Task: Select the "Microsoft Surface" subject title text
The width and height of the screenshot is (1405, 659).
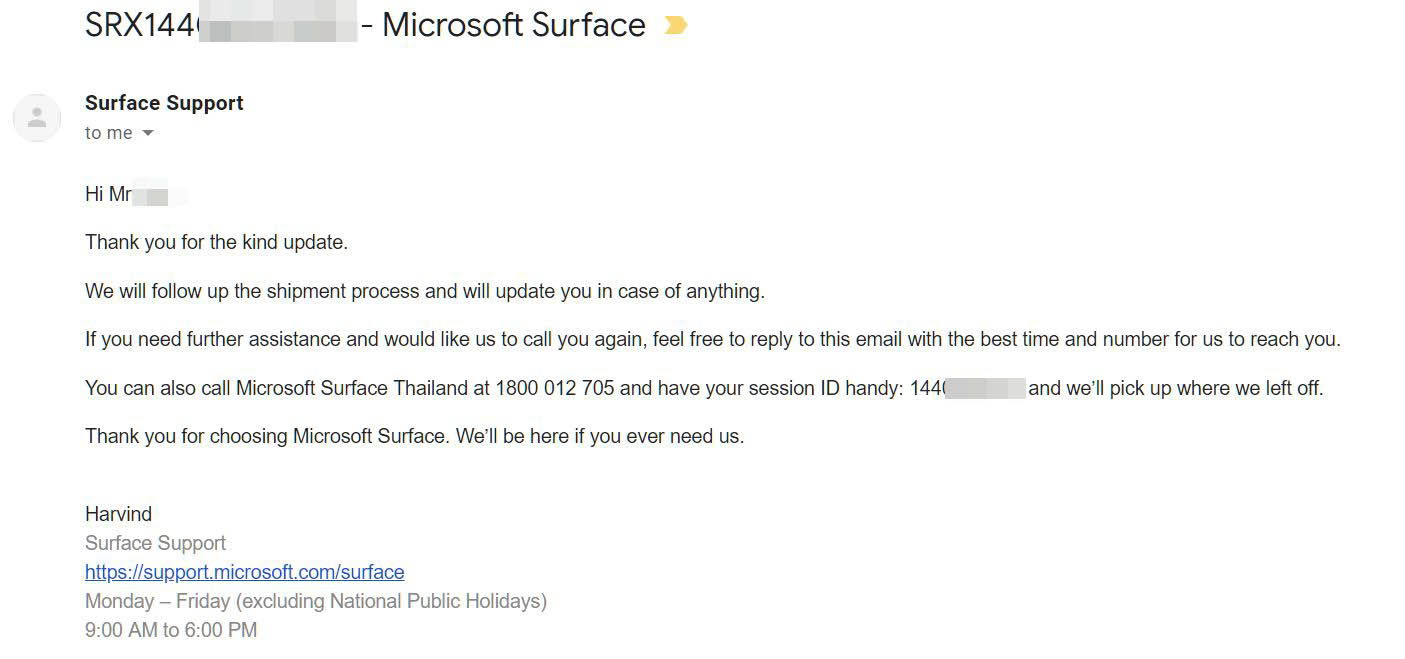Action: point(514,25)
